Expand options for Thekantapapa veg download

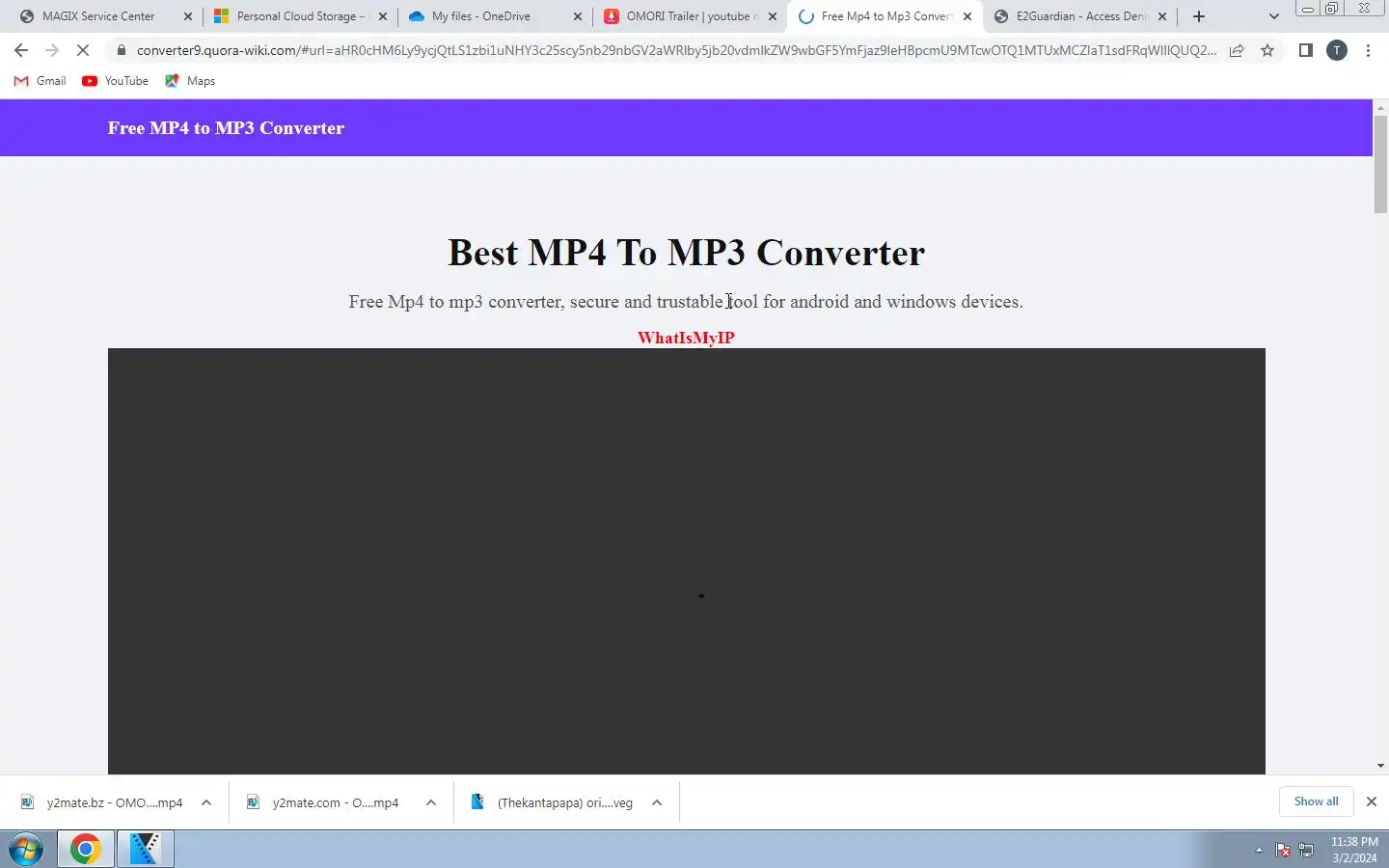pos(657,802)
